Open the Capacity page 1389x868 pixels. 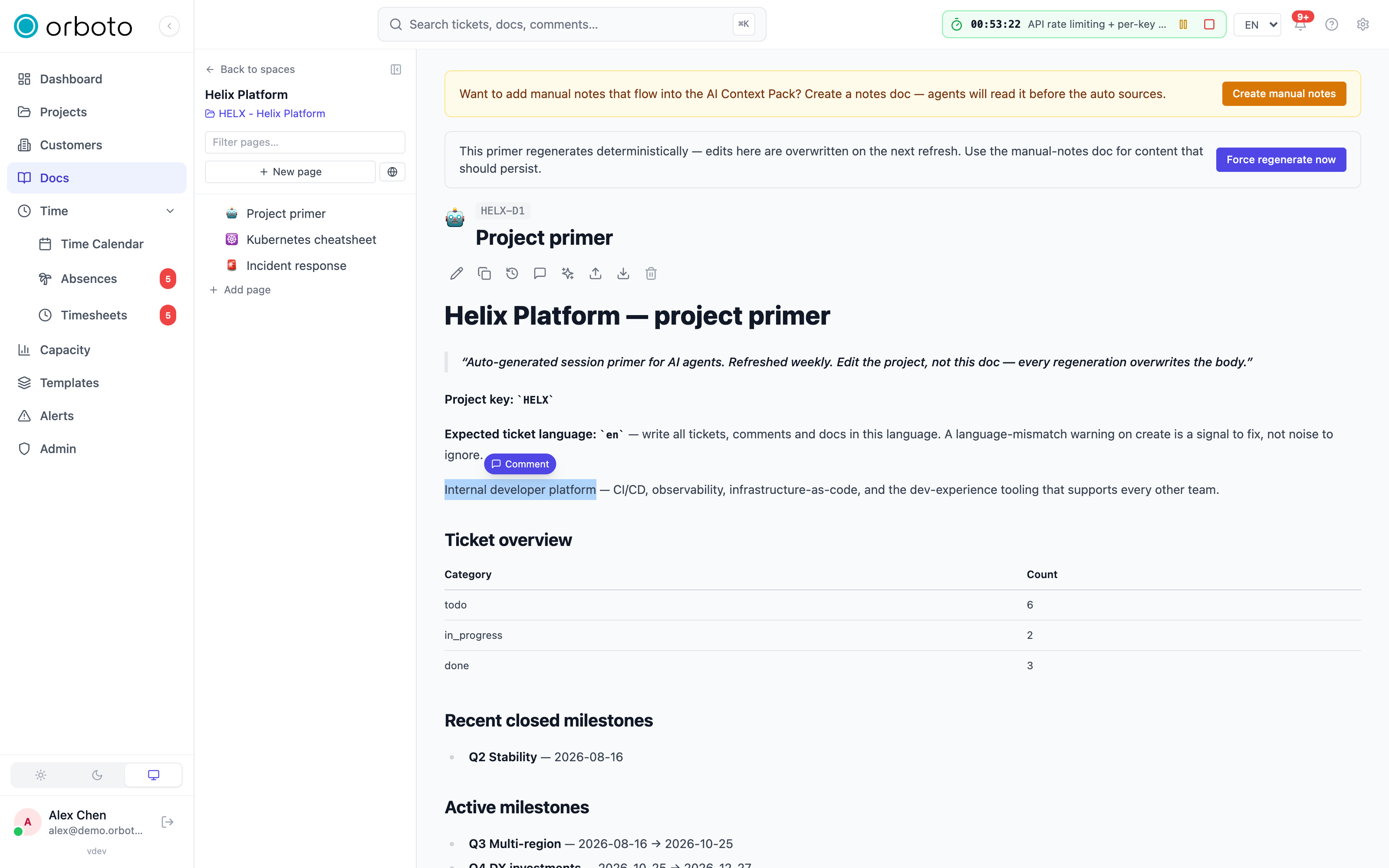click(x=96, y=350)
